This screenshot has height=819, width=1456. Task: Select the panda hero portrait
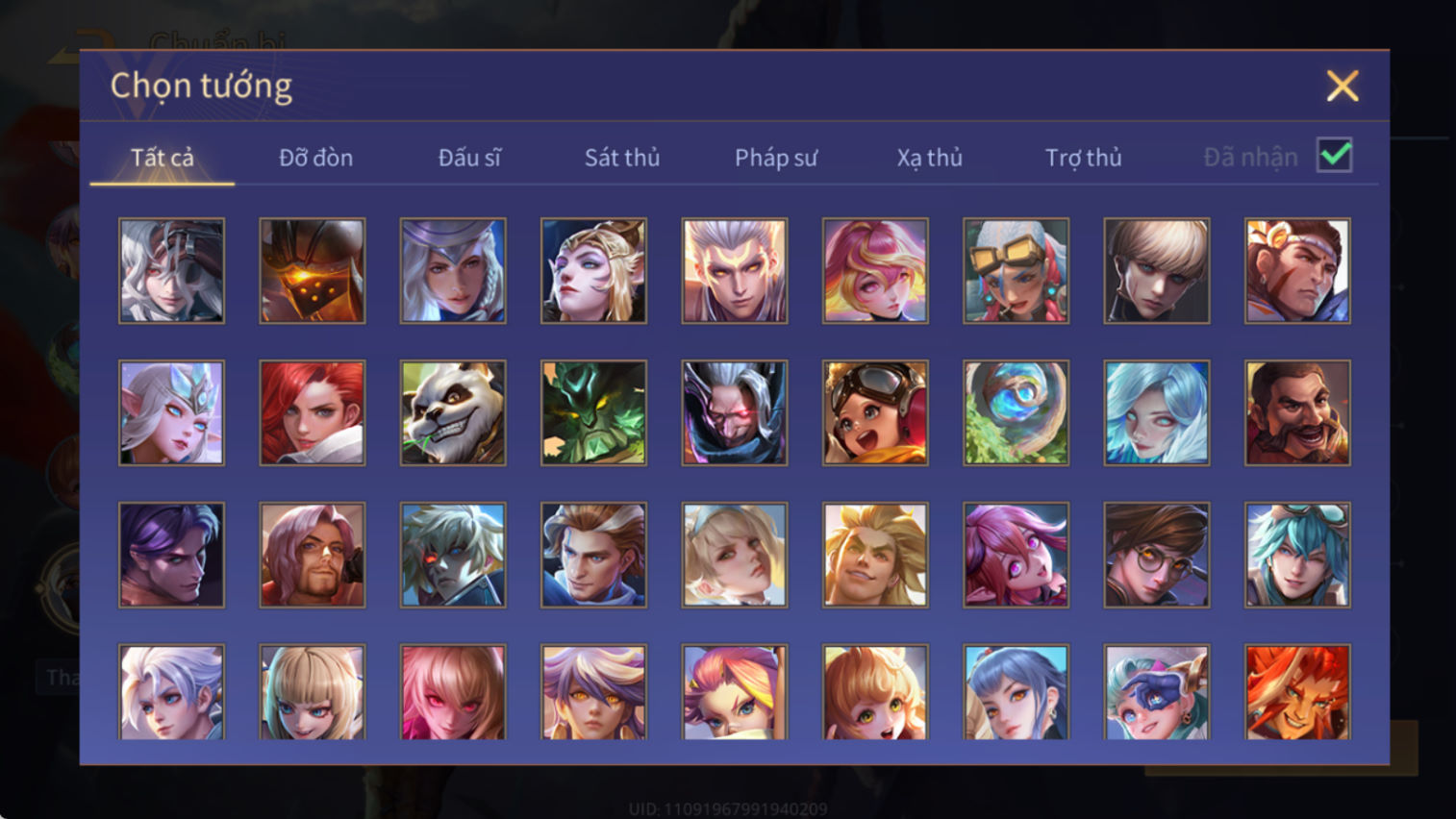click(453, 413)
